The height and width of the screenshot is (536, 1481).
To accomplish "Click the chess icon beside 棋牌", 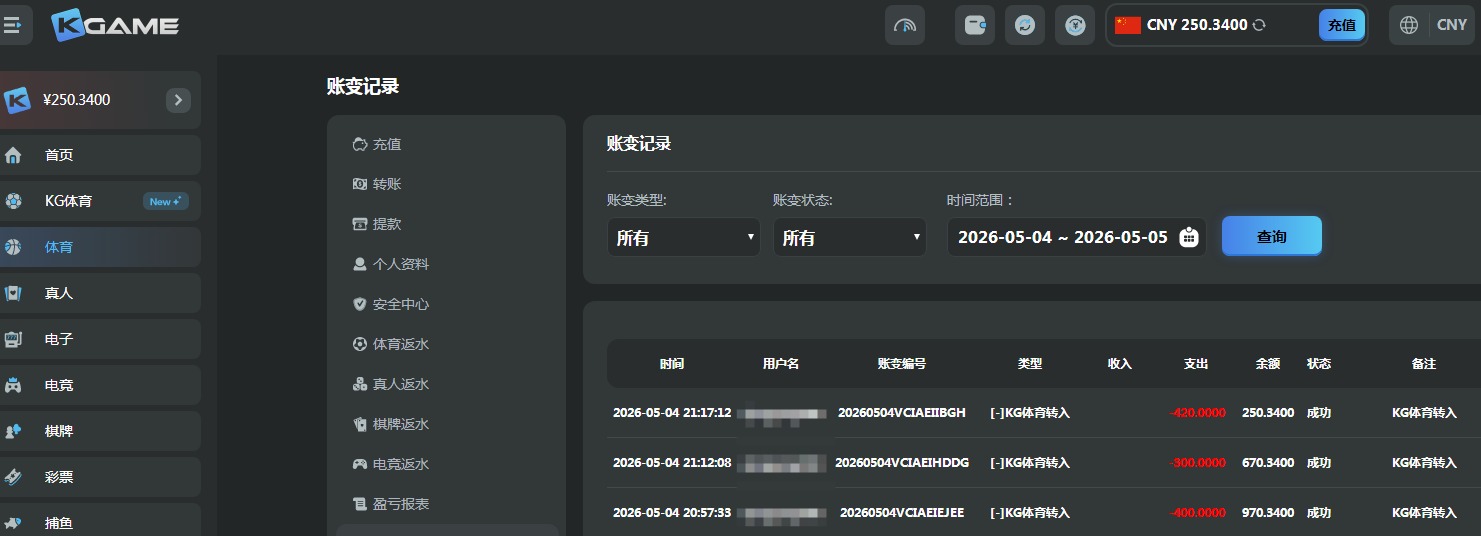I will pos(13,431).
